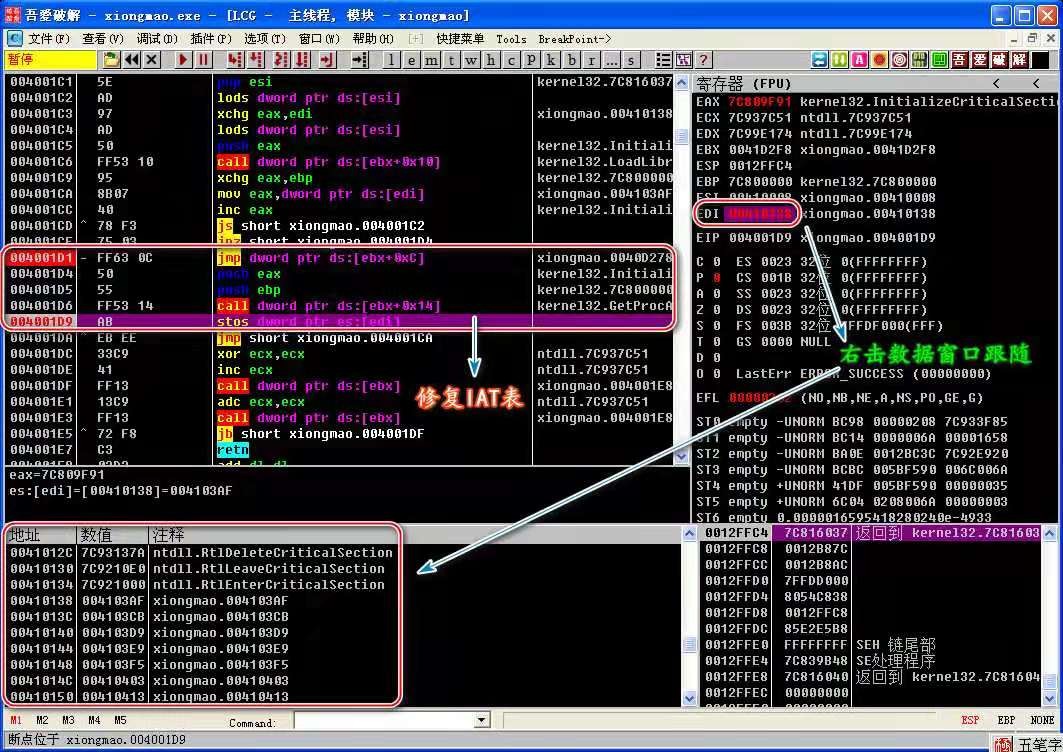Click the target bullseye plugin icon
1063x752 pixels.
(900, 60)
